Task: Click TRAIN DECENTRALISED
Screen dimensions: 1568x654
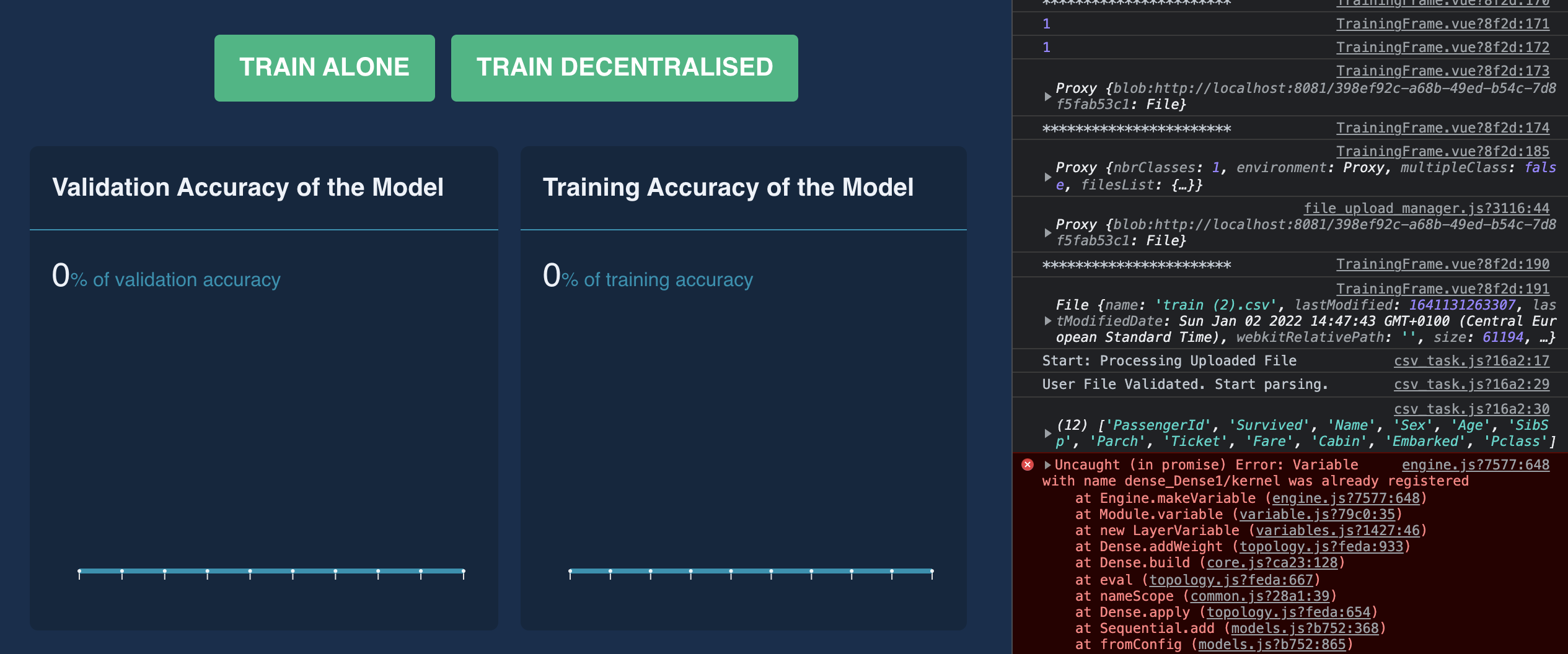Action: point(623,67)
